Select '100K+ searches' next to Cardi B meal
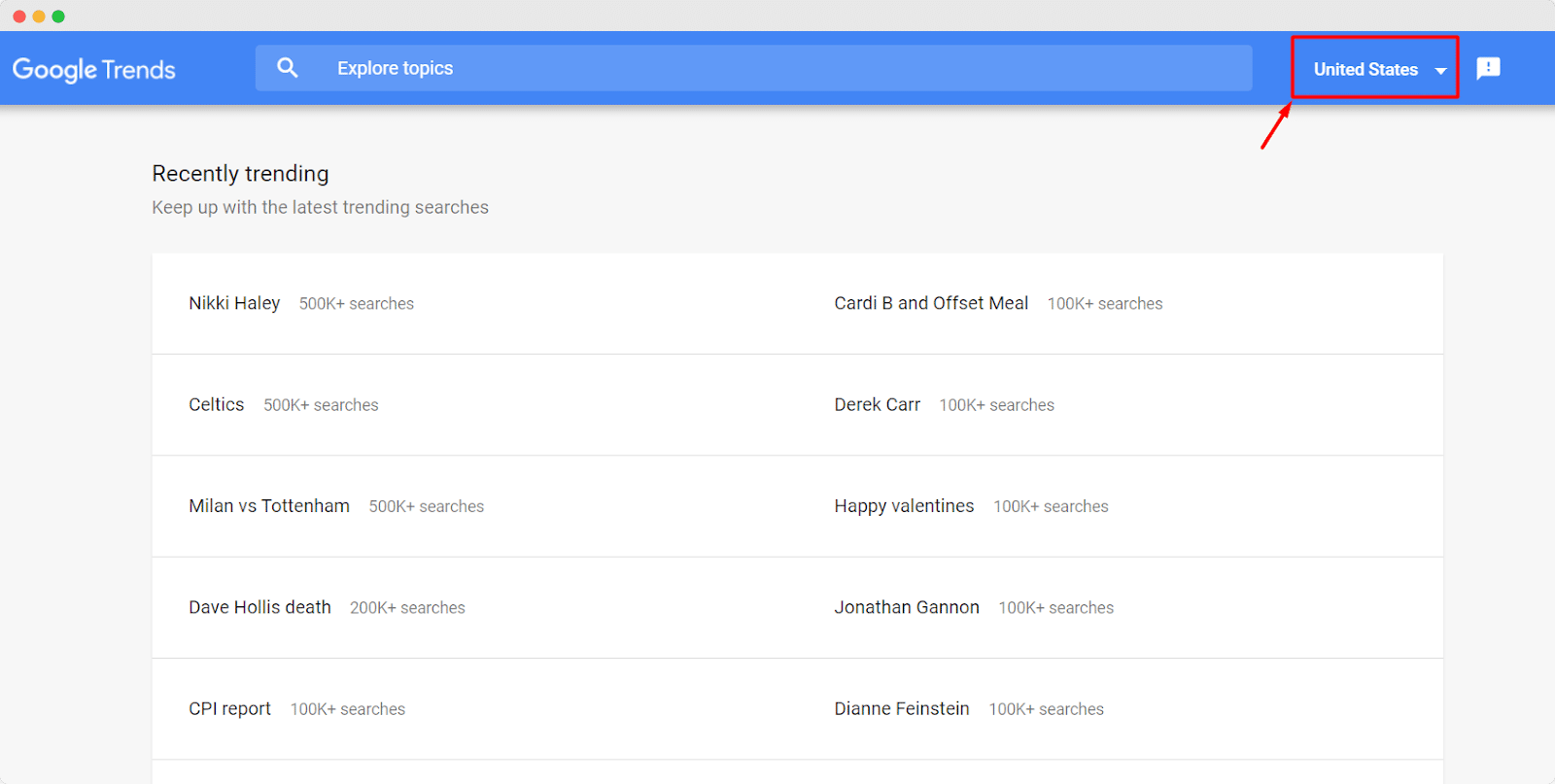Screen dimensions: 1555x784 [1105, 304]
